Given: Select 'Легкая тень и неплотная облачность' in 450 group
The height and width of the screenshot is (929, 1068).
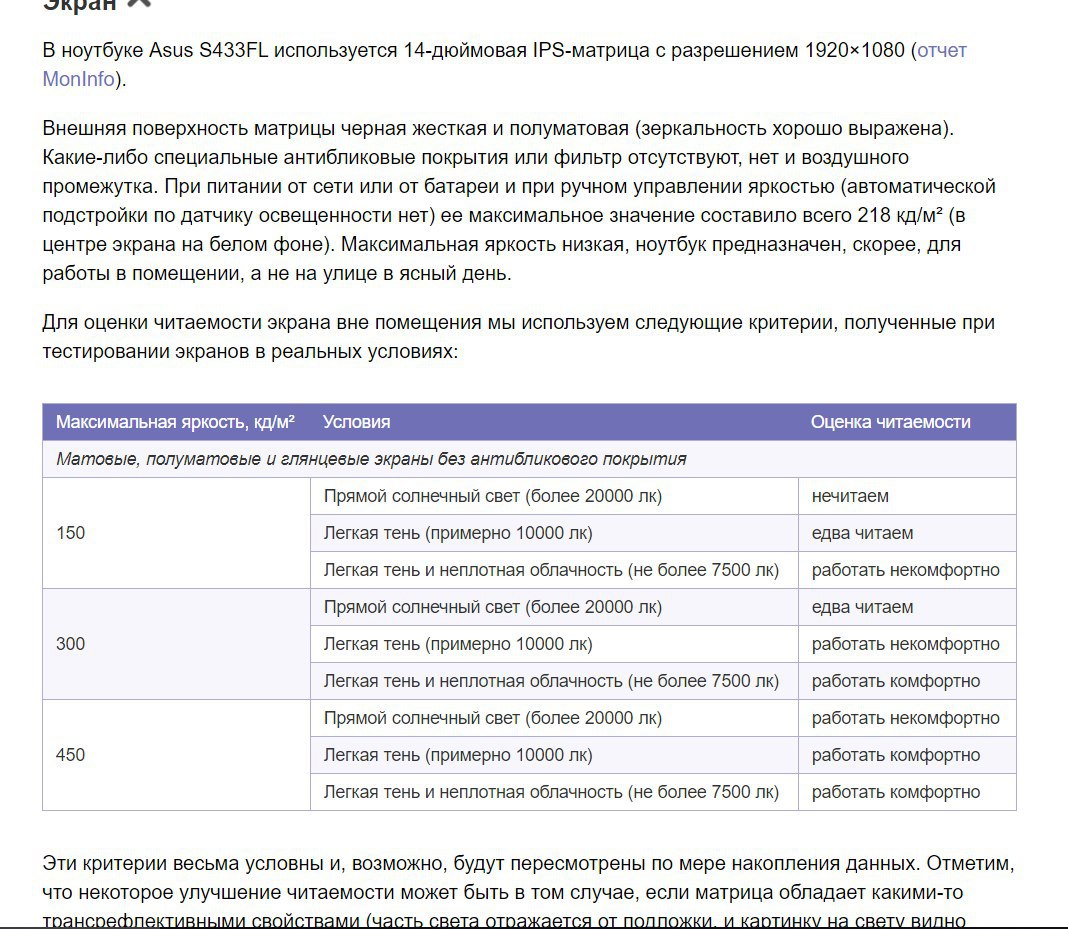Looking at the screenshot, I should point(554,792).
